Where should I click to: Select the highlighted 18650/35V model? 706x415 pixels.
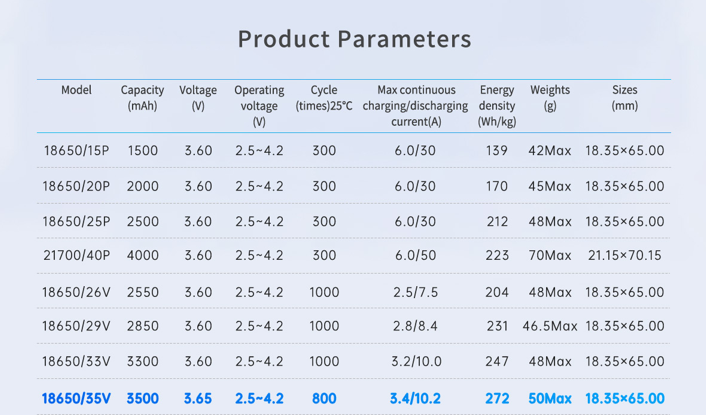(x=77, y=398)
